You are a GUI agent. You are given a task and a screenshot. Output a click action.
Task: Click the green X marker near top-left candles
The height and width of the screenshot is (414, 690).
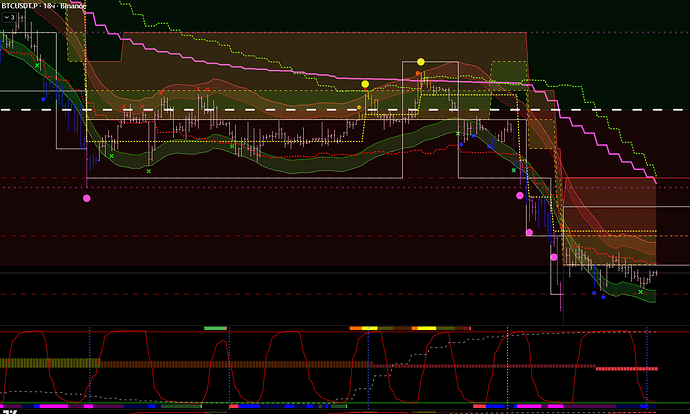[x=38, y=64]
